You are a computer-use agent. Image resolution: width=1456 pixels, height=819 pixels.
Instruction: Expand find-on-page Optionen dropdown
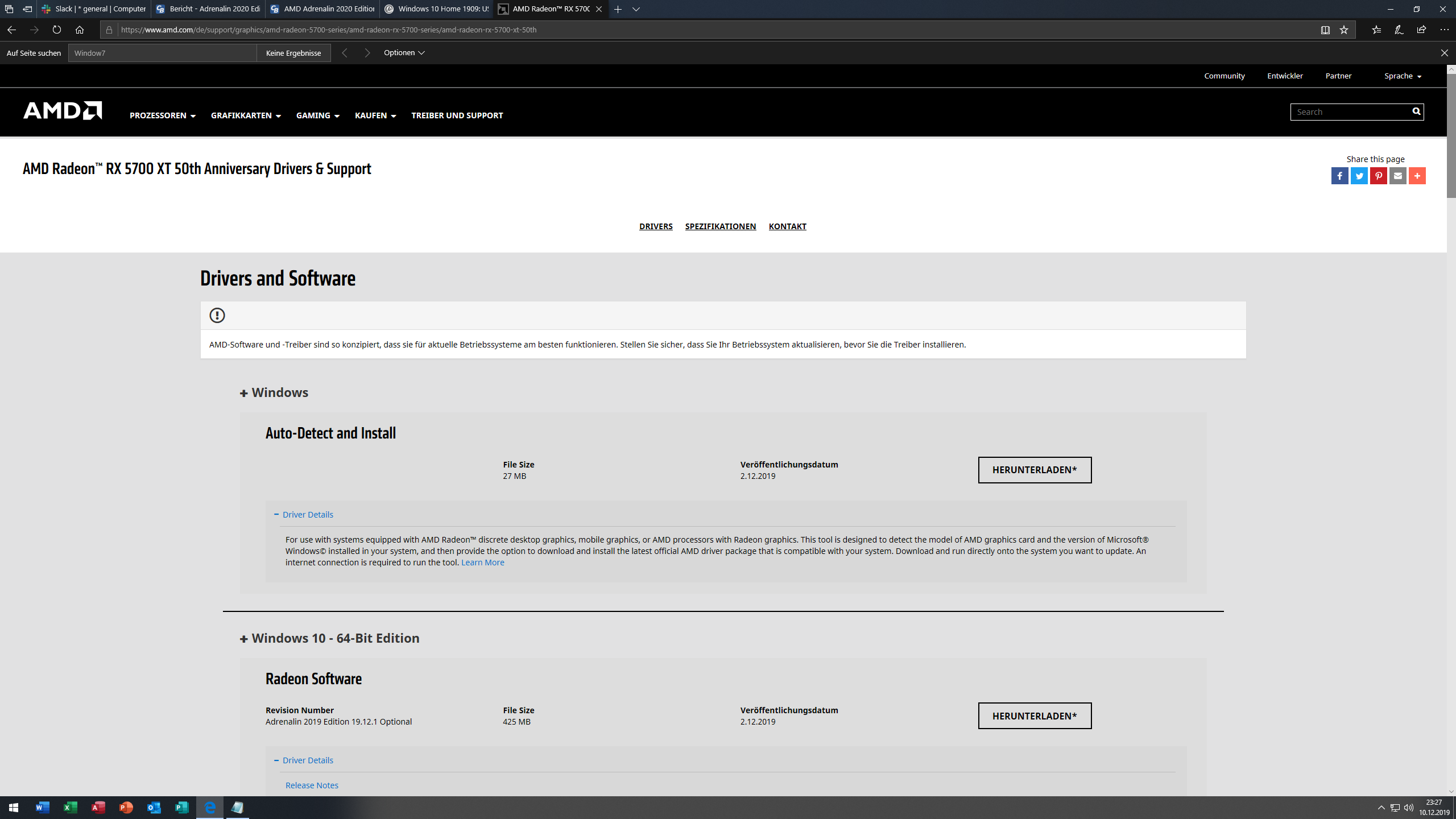pos(404,52)
